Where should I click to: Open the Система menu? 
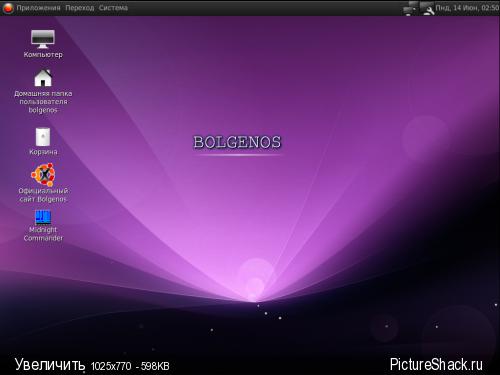[113, 8]
